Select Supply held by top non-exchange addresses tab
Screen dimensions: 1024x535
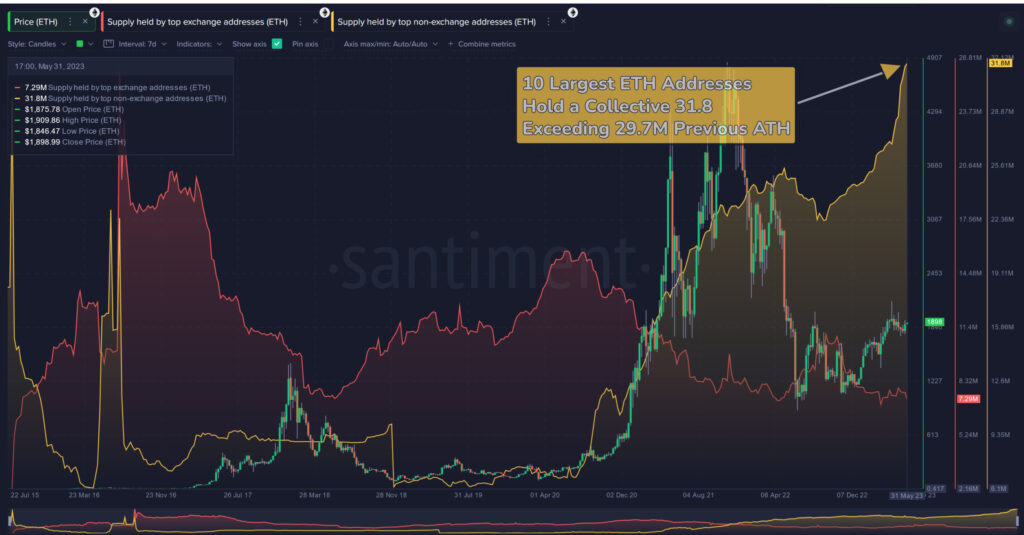tap(436, 22)
